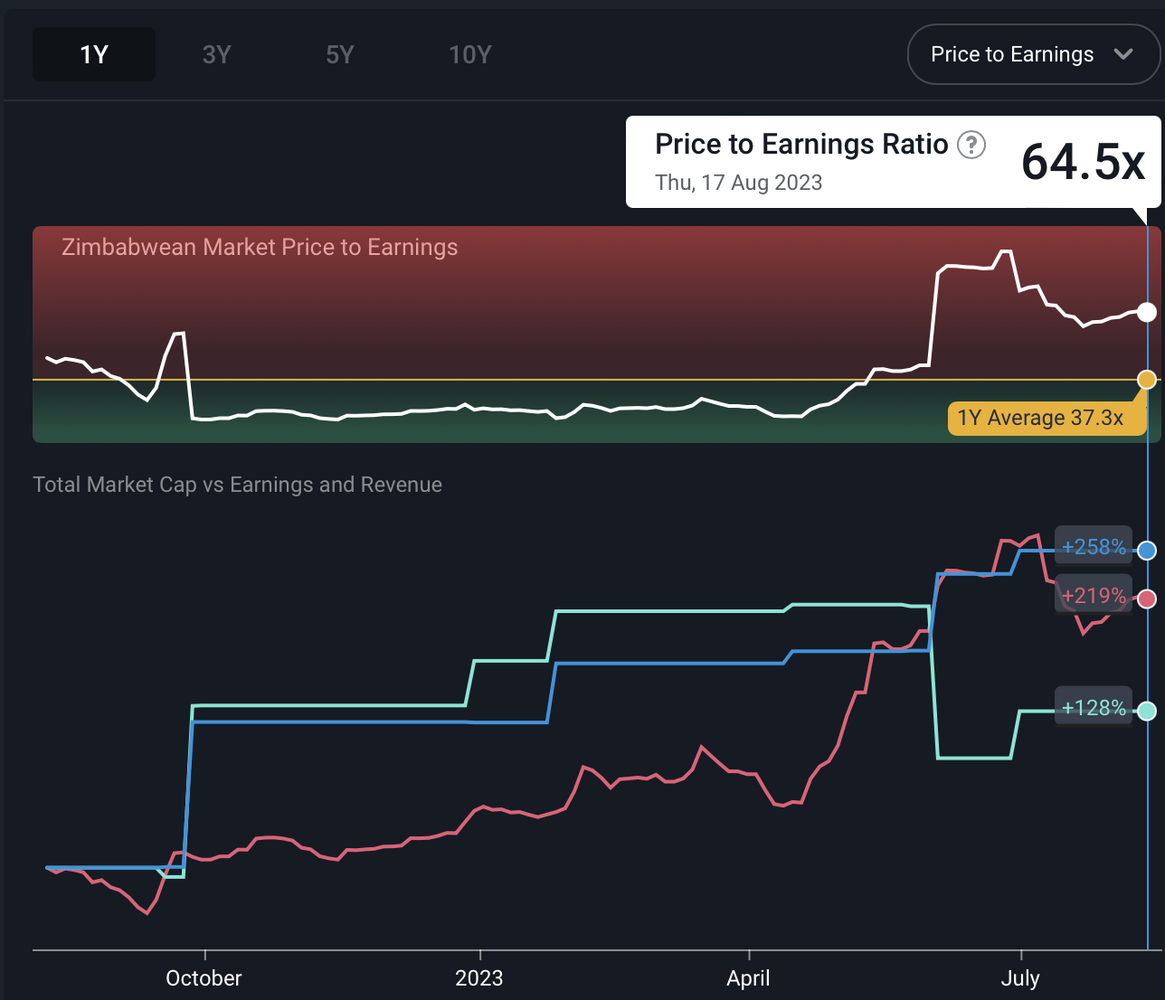Image resolution: width=1165 pixels, height=1000 pixels.
Task: Switch to the 3Y time range
Action: coord(217,54)
